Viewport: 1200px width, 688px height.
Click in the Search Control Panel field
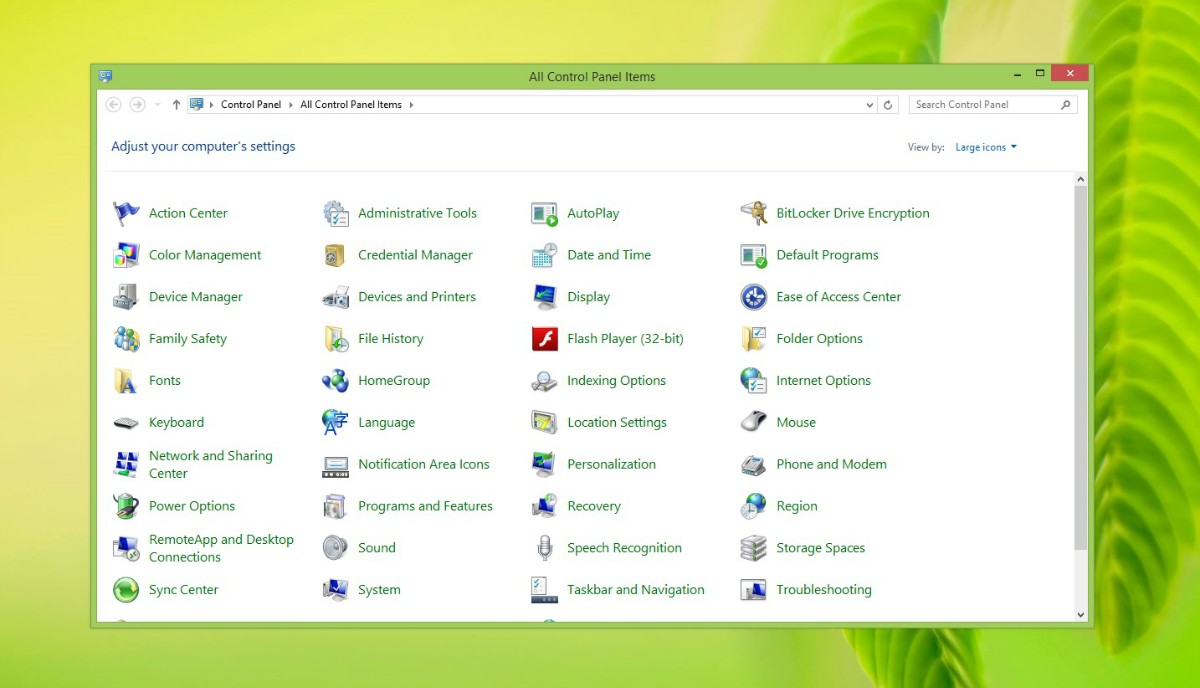985,104
